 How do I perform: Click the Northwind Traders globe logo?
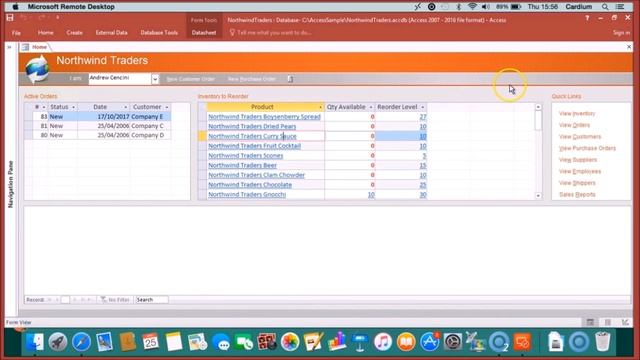(37, 69)
